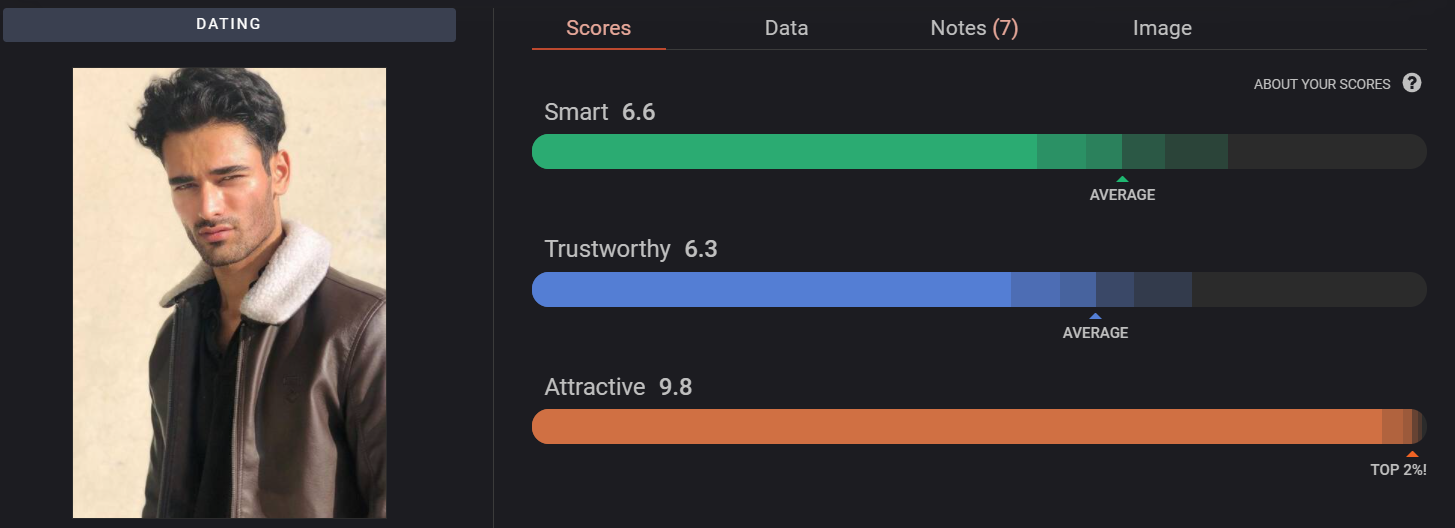The image size is (1455, 528).
Task: Switch to the Image tab
Action: (x=1162, y=28)
